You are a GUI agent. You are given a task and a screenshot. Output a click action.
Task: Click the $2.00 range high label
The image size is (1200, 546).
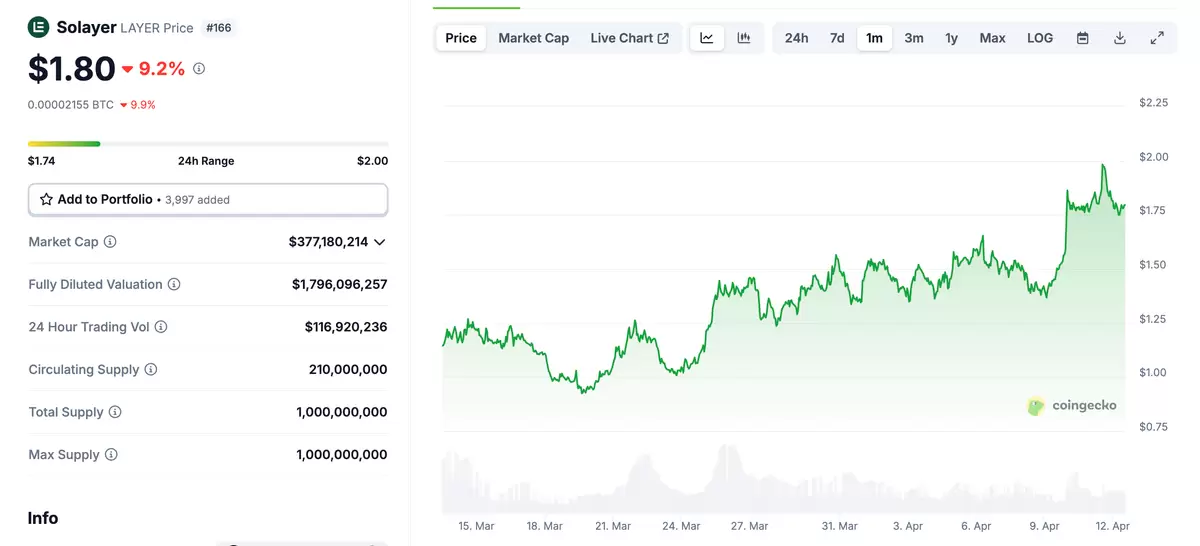pos(373,161)
